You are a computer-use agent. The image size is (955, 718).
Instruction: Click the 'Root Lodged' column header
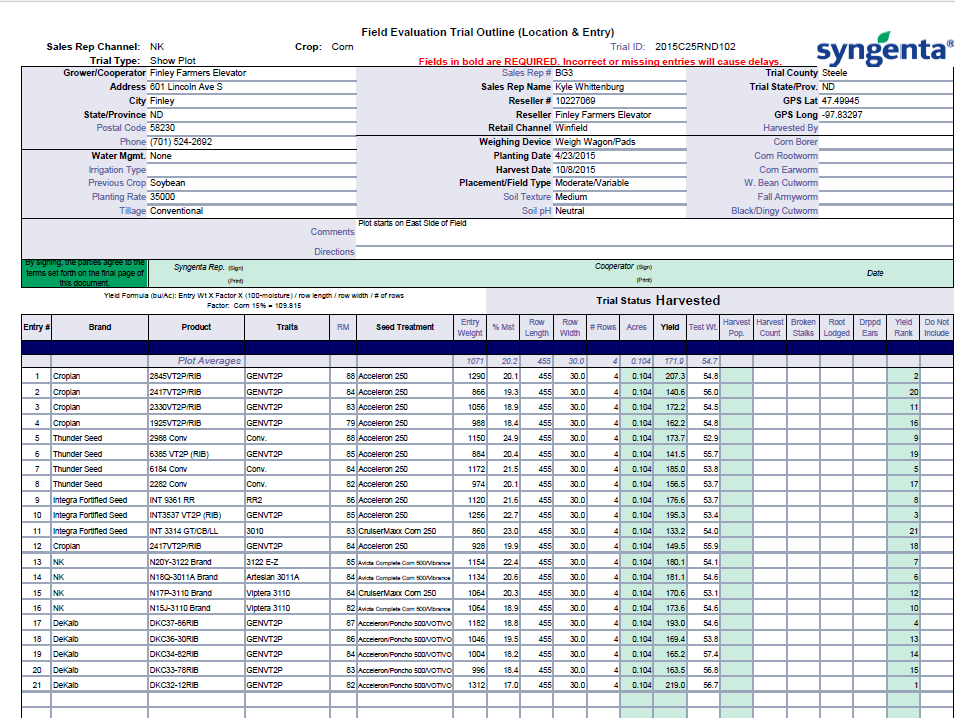[x=837, y=328]
